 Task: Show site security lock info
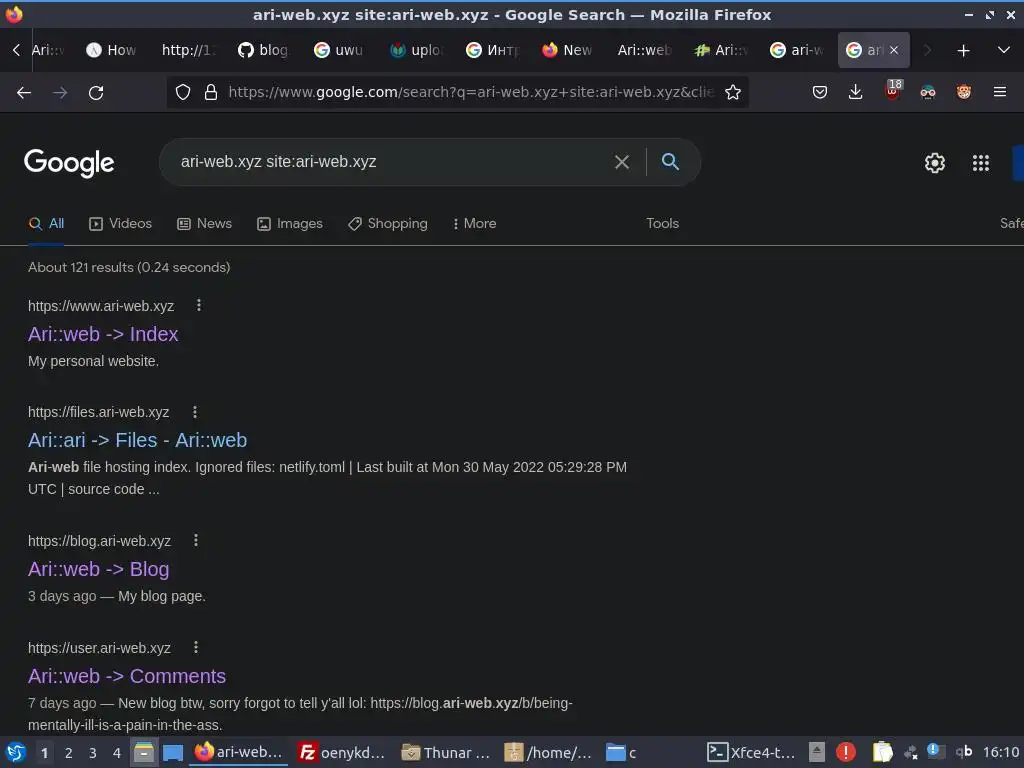(x=210, y=93)
